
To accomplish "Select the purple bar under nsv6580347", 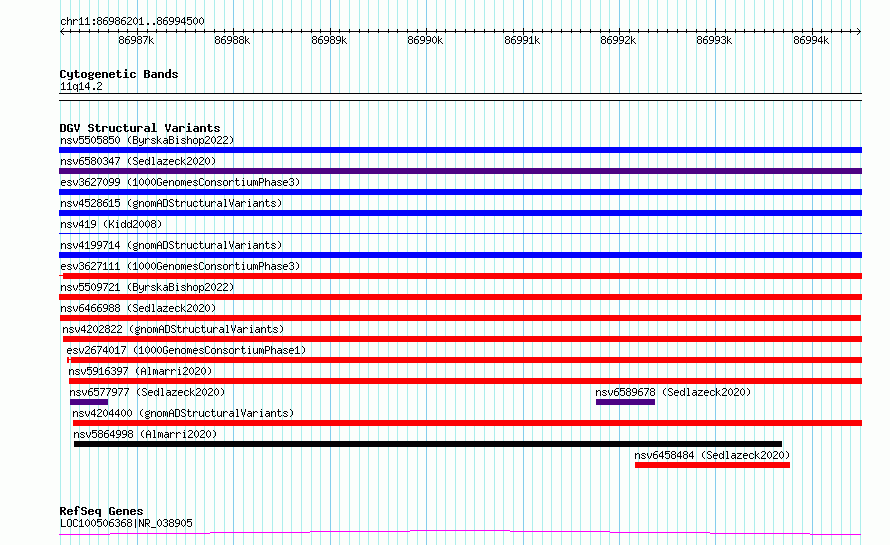I will [460, 171].
